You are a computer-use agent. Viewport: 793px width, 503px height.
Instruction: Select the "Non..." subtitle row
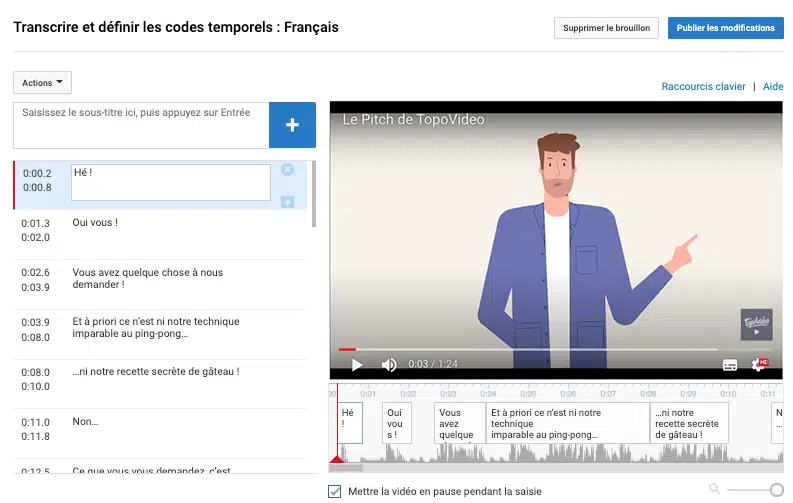pos(160,434)
